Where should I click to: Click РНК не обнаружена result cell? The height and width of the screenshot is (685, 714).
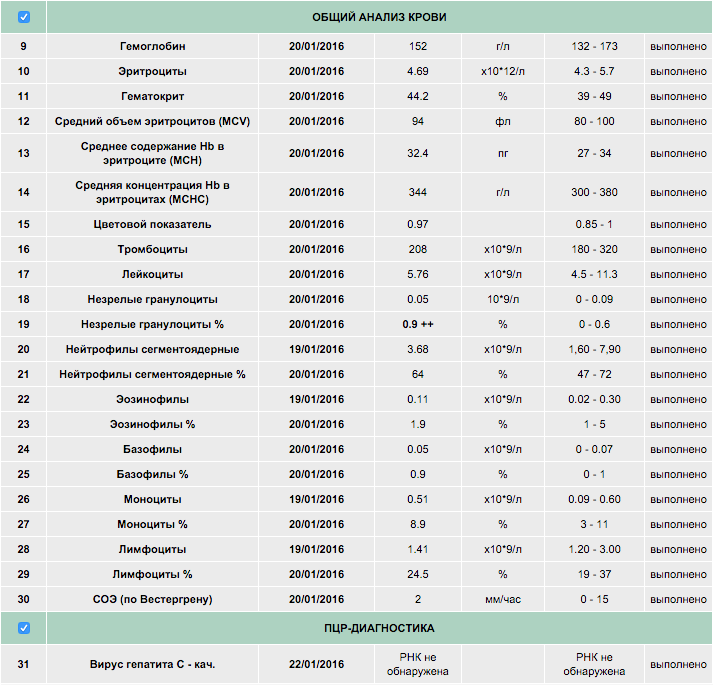click(418, 665)
